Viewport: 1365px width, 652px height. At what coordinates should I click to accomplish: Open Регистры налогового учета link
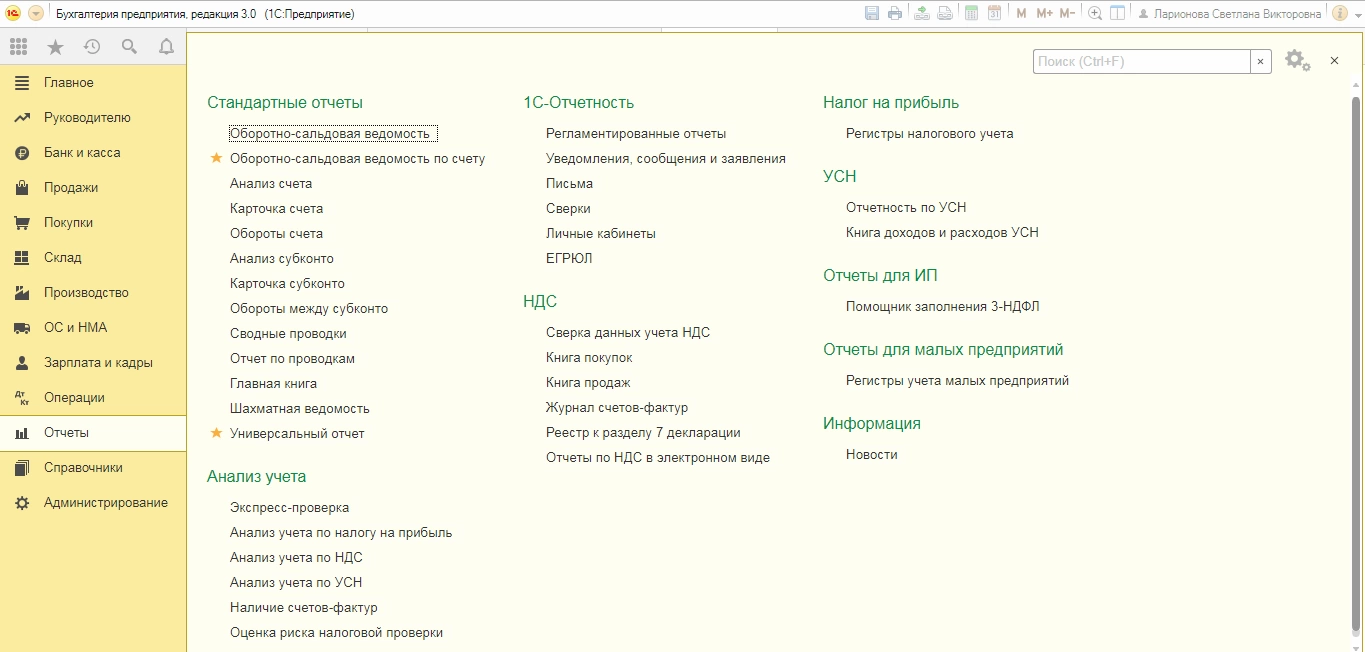pos(929,134)
